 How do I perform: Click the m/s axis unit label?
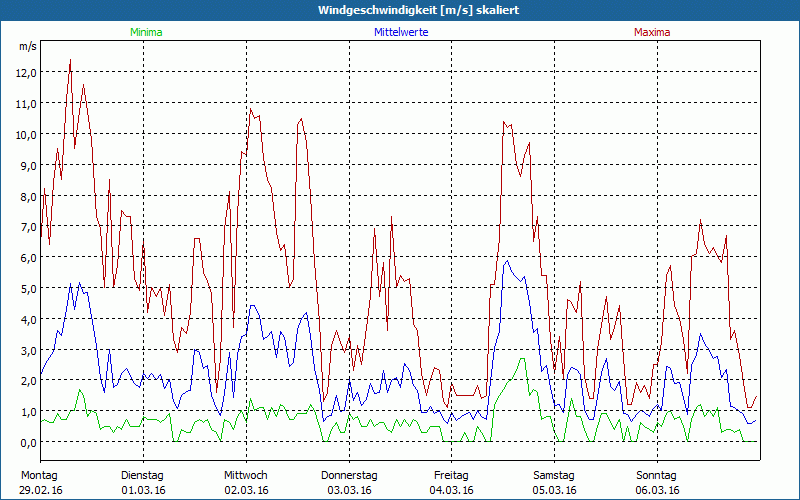[x=28, y=46]
